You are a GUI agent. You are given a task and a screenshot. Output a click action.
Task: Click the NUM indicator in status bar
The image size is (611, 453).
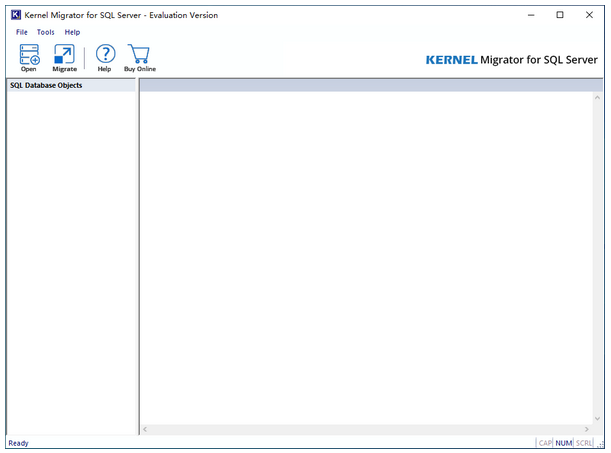point(563,443)
